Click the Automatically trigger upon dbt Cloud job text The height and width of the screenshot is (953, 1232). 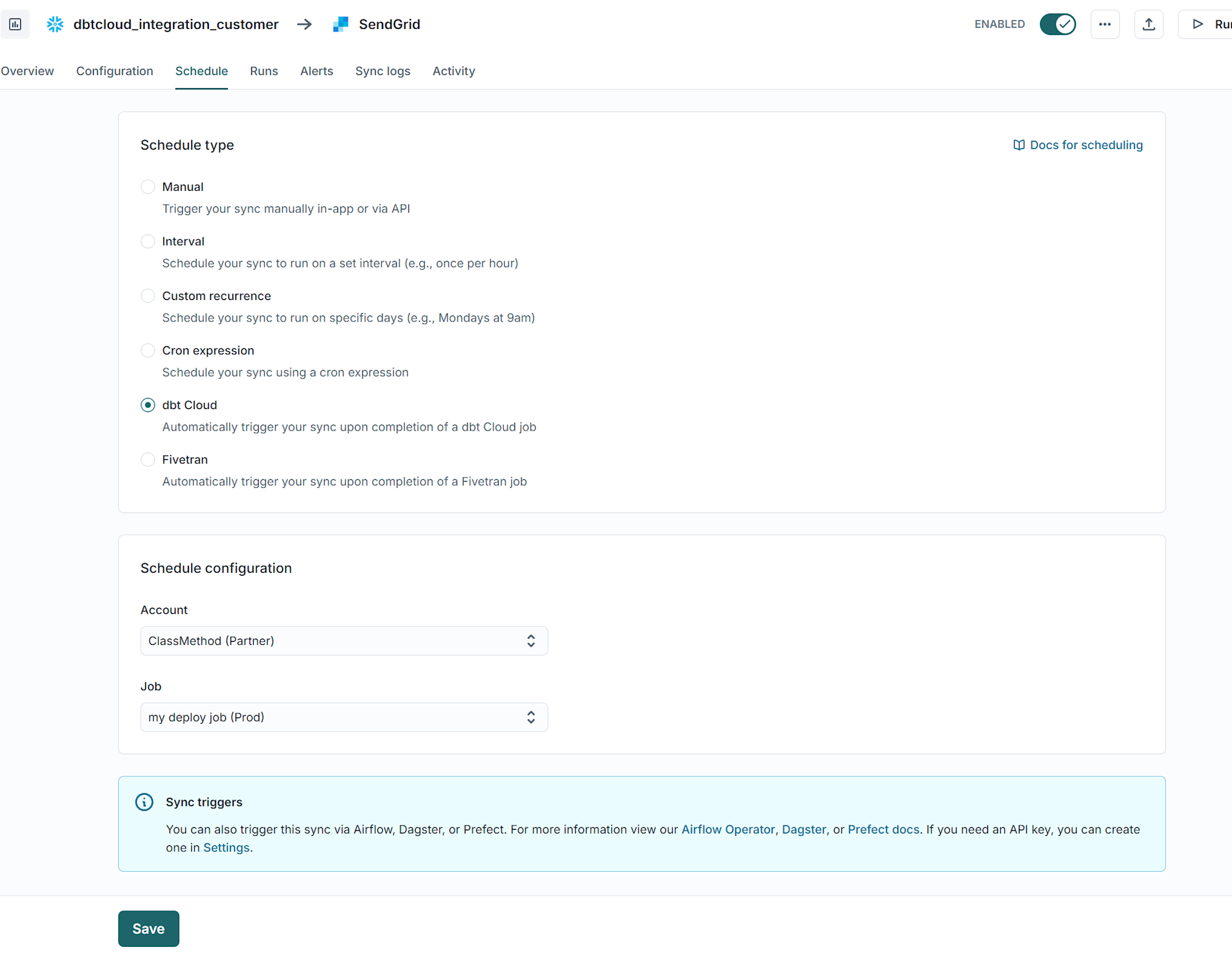(x=349, y=427)
